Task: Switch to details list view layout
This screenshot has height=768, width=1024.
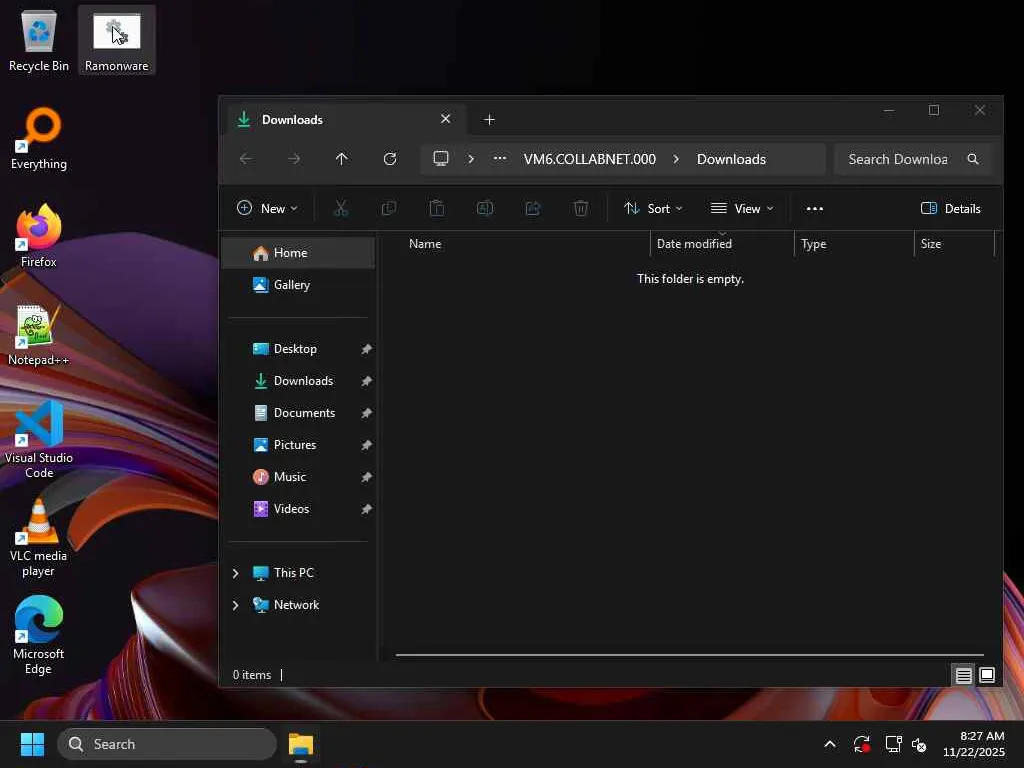Action: click(x=963, y=675)
